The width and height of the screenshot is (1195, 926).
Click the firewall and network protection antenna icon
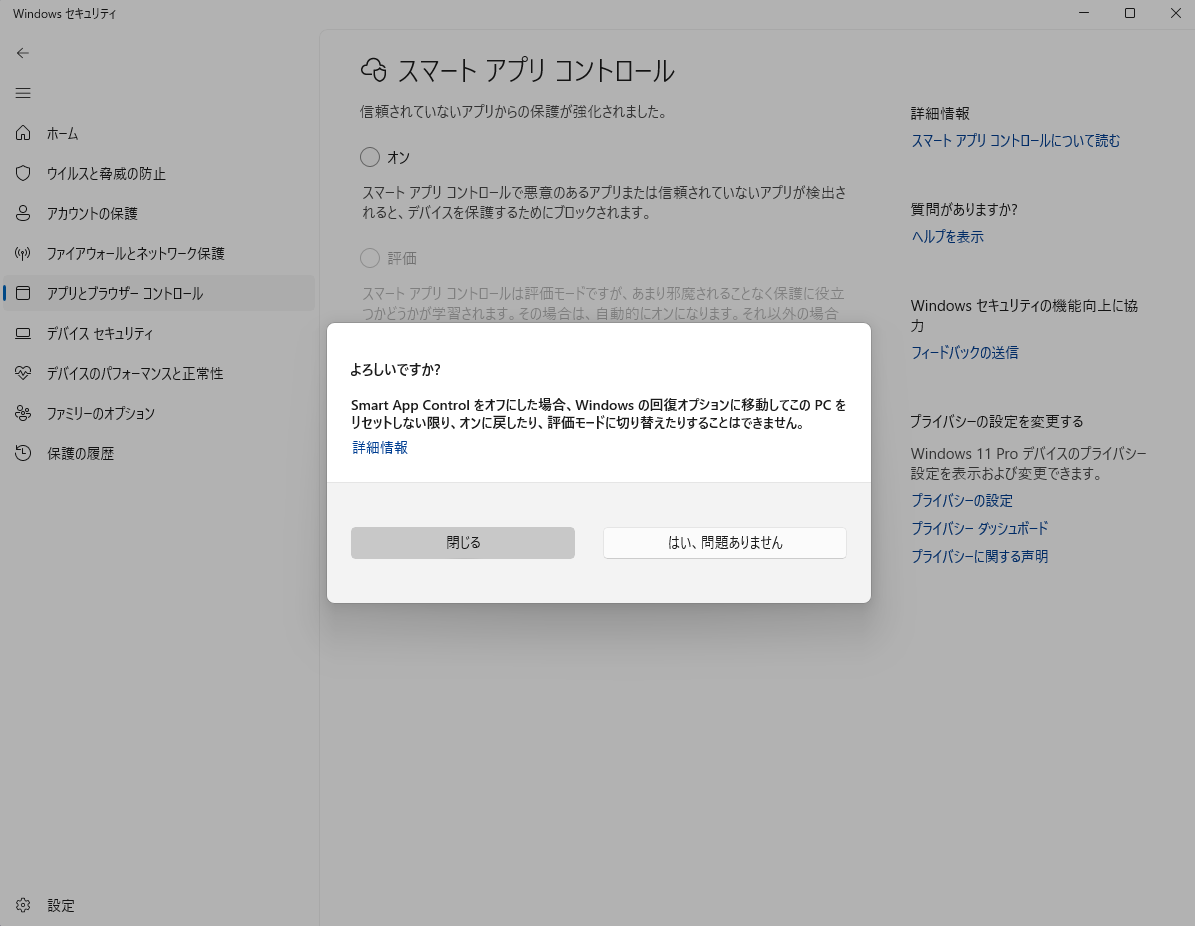(23, 253)
